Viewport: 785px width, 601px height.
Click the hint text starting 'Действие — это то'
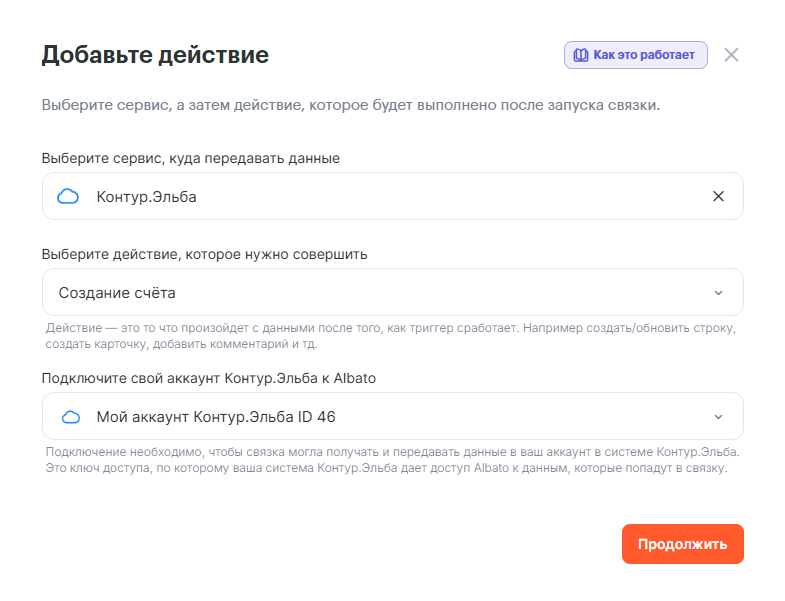pos(391,336)
